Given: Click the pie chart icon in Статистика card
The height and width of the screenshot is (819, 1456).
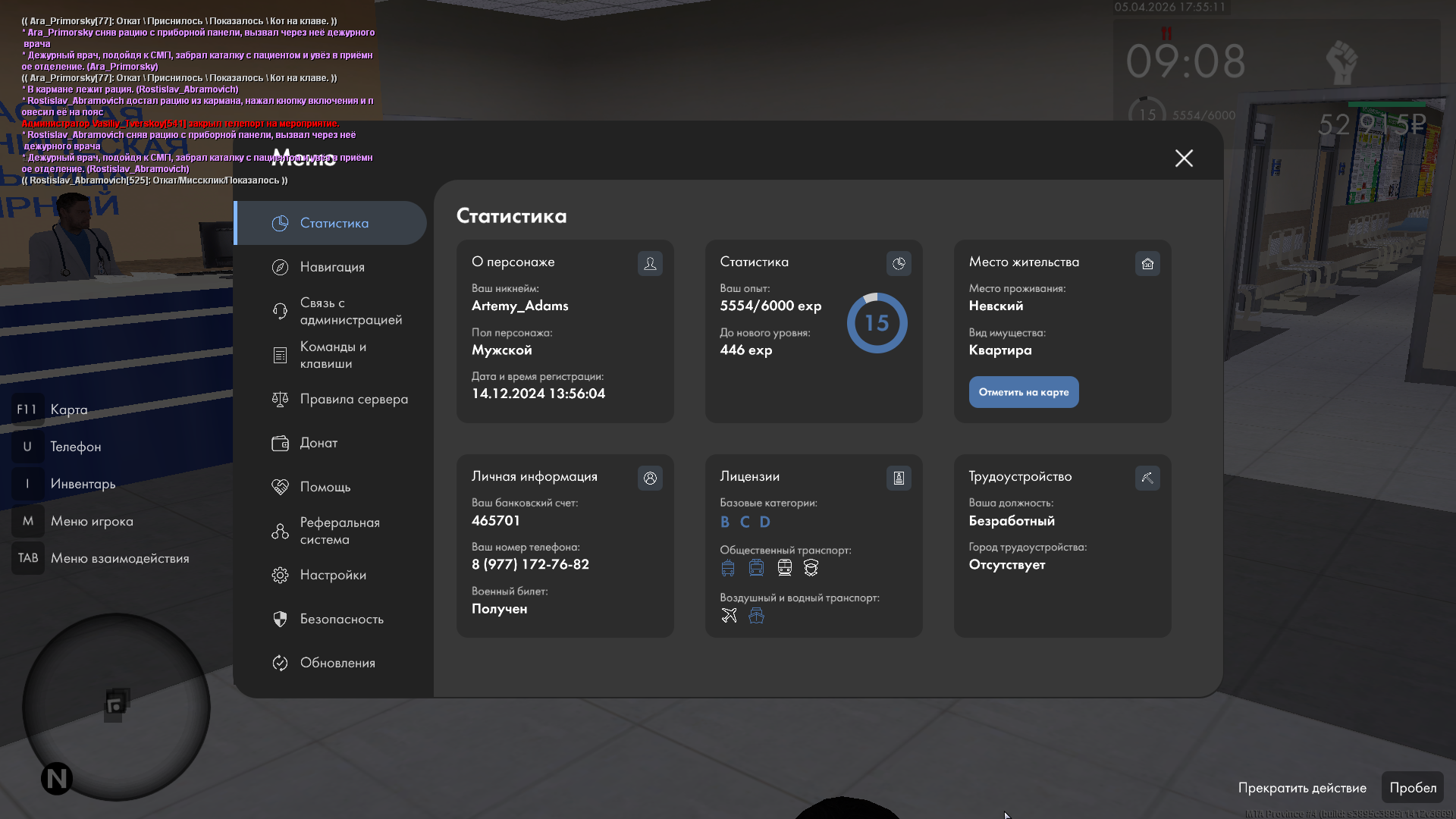Looking at the screenshot, I should 899,263.
